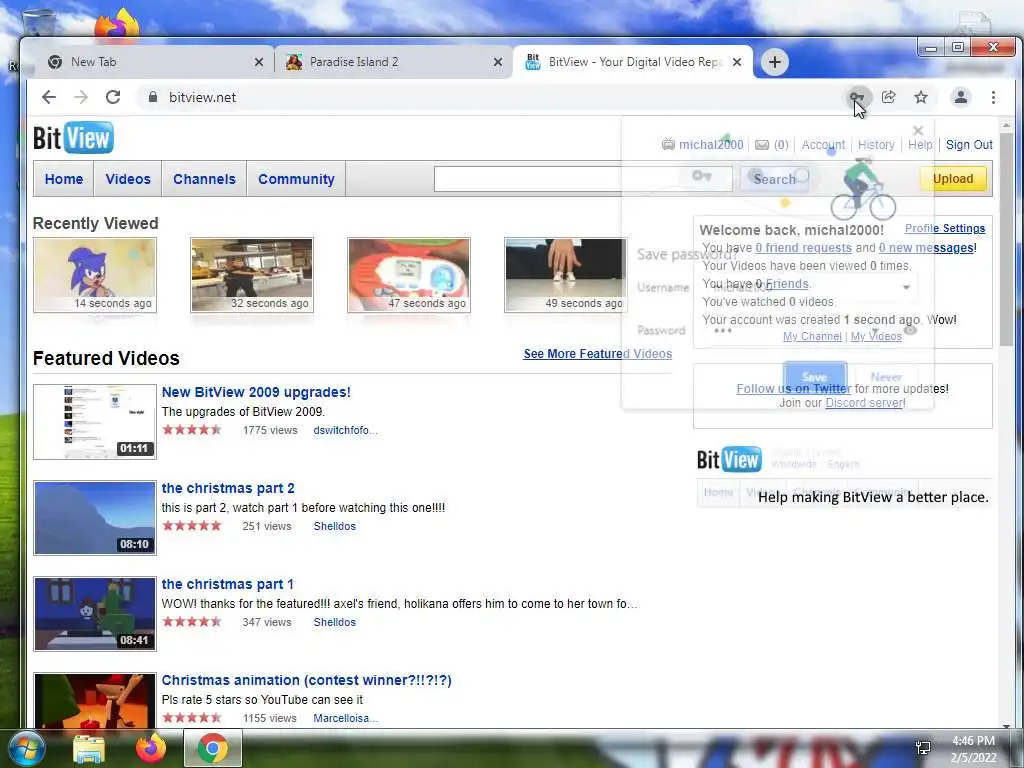This screenshot has width=1024, height=768.
Task: Switch to the Paradise Island 2 tab
Action: [394, 62]
